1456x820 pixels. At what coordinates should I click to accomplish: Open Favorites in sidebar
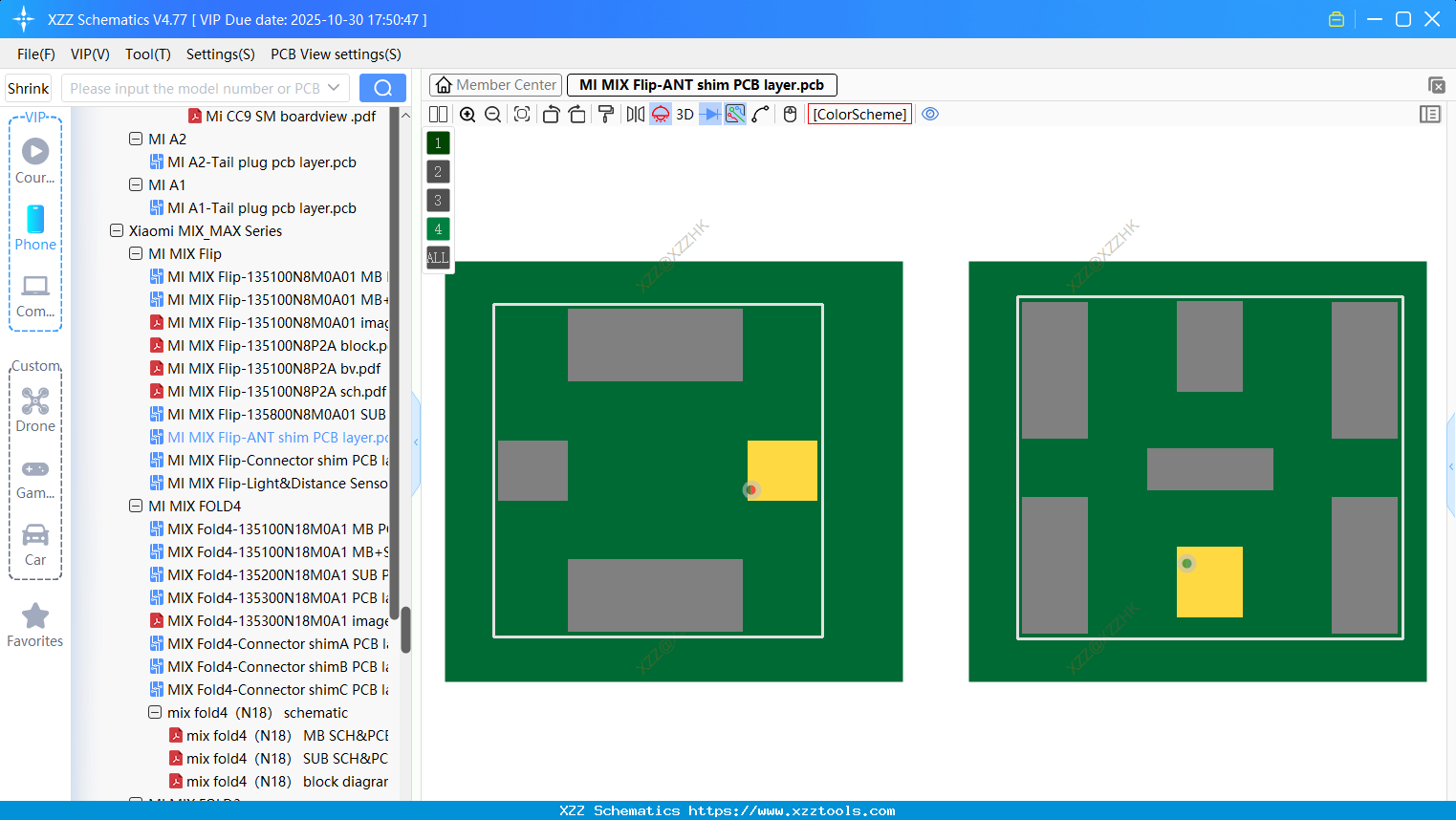(x=35, y=625)
